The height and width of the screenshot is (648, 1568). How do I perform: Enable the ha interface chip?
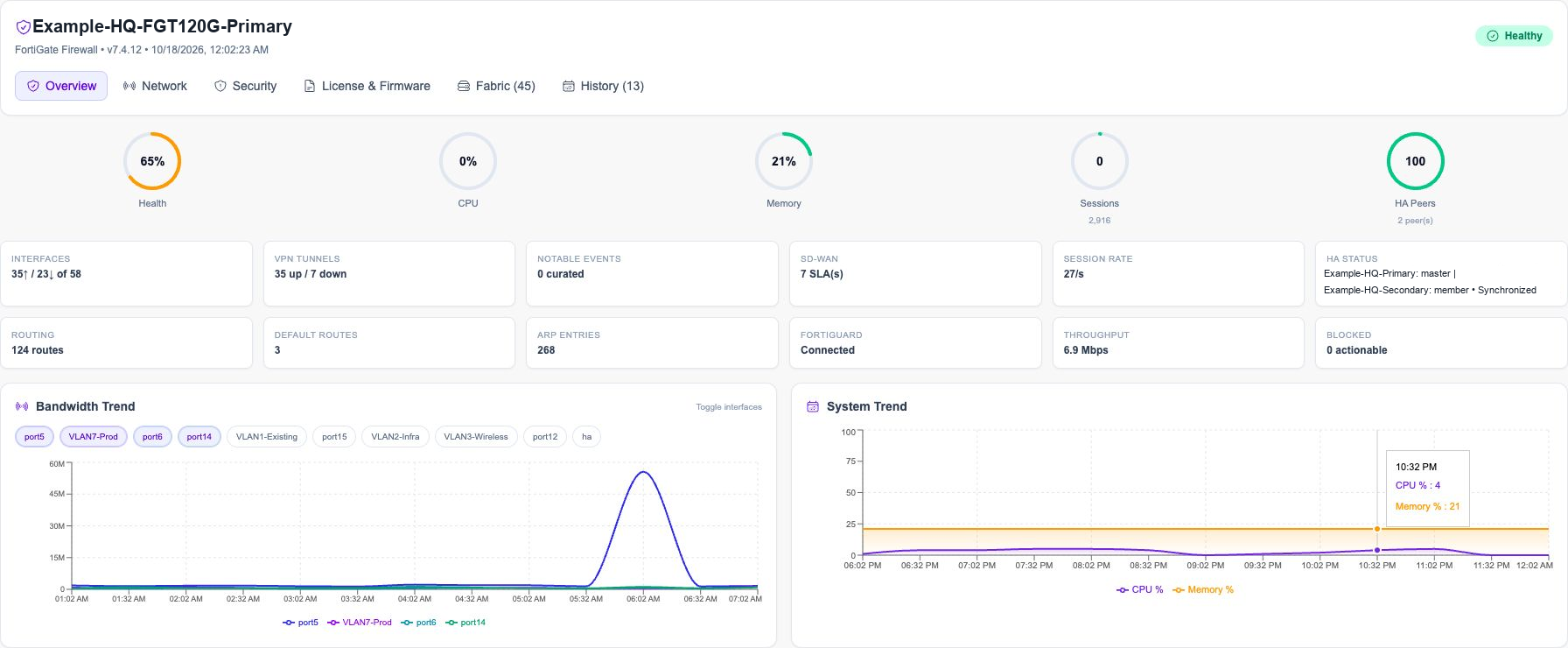click(x=587, y=437)
